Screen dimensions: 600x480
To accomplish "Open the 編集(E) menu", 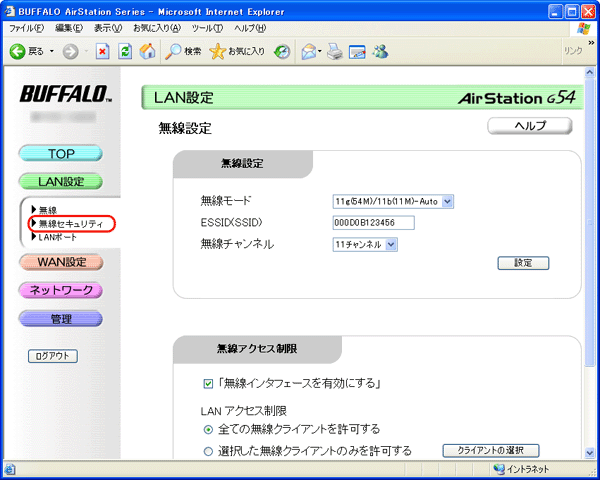I will 69,28.
